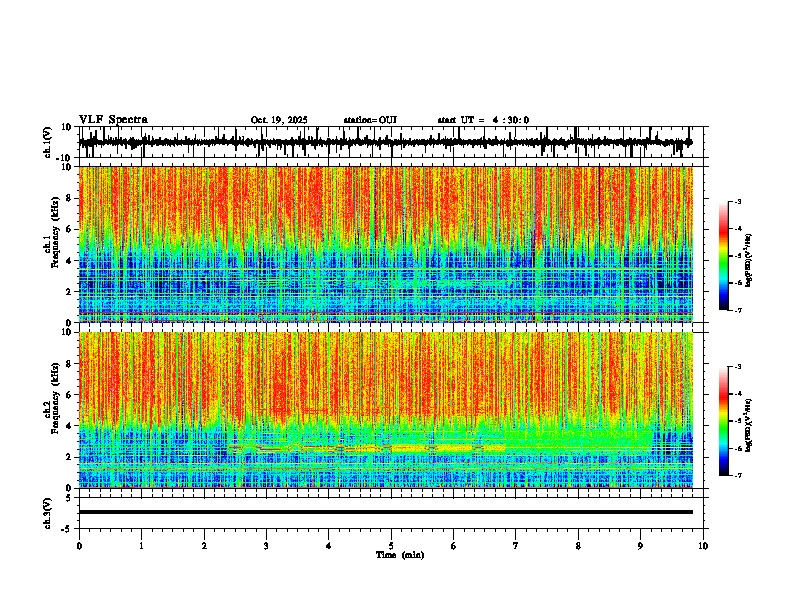Click the "-7" label of ch.1 color bar
The width and height of the screenshot is (792, 612).
(x=737, y=310)
